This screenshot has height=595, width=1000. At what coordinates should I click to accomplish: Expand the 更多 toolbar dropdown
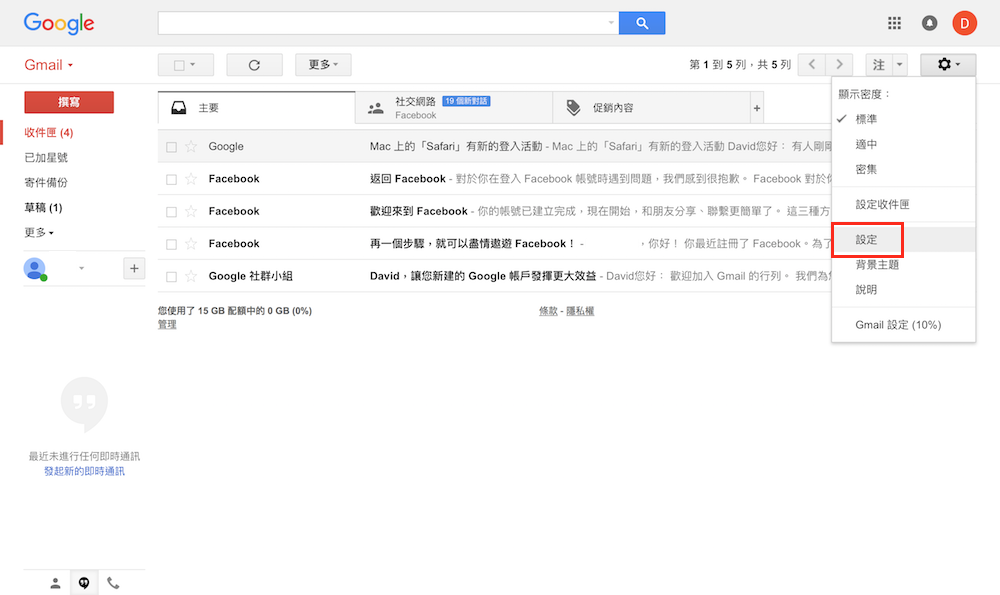pyautogui.click(x=323, y=65)
